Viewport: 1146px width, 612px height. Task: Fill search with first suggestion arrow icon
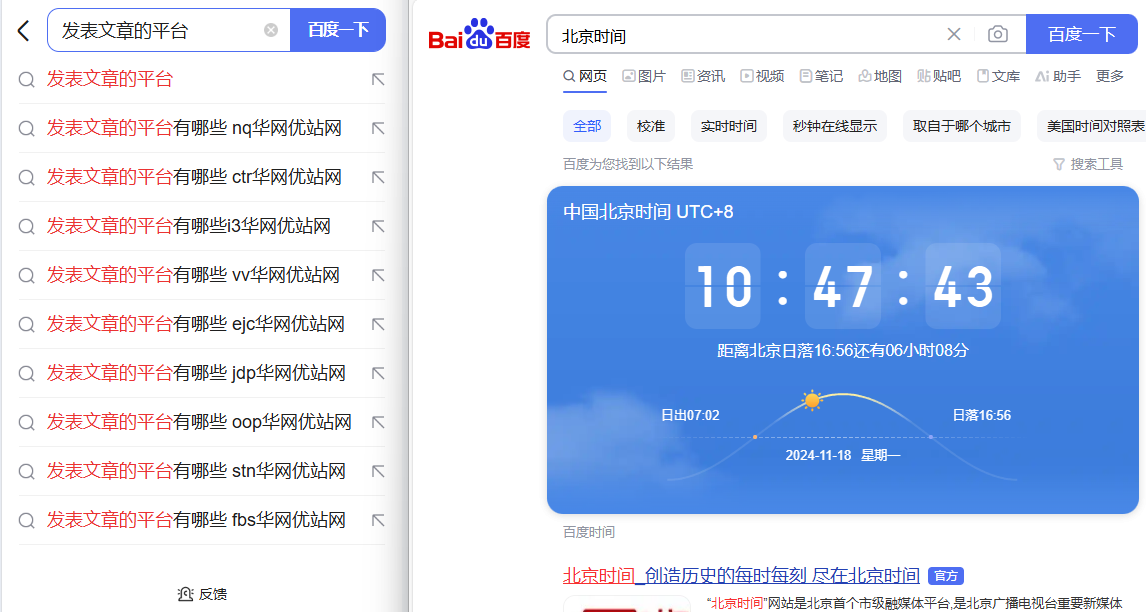(378, 80)
